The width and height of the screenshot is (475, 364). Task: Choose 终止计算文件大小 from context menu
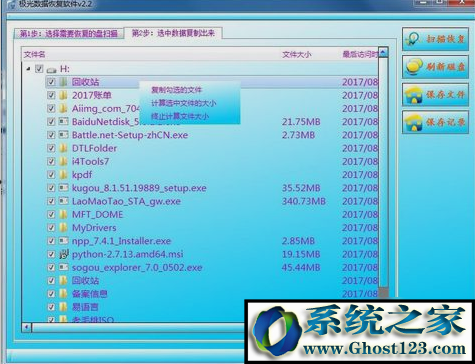click(x=180, y=116)
